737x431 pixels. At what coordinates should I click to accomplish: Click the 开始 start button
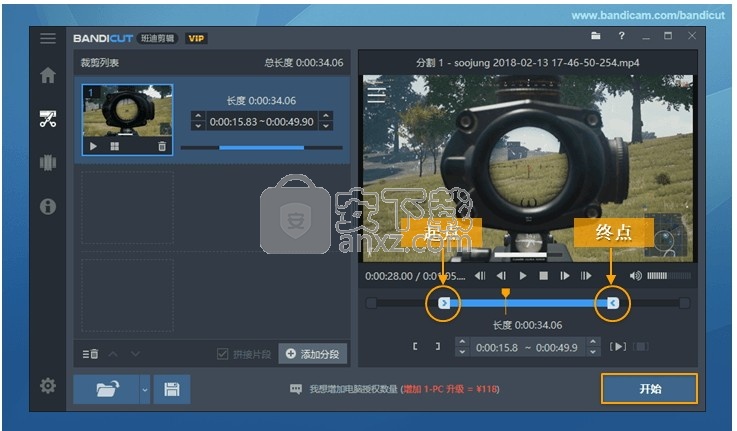click(x=650, y=389)
